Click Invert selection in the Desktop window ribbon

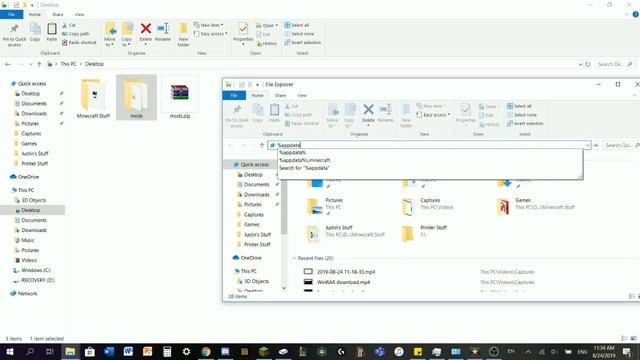click(302, 42)
